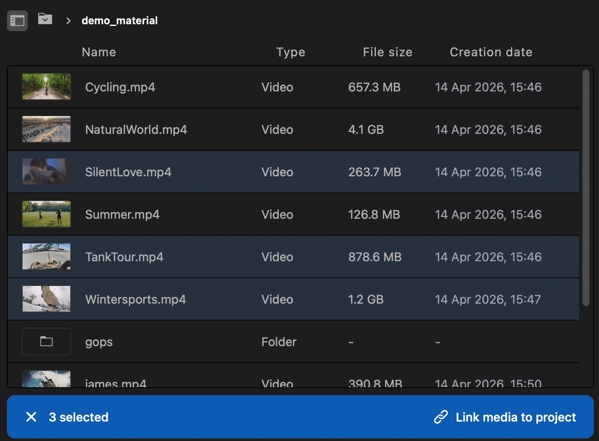This screenshot has width=599, height=441.
Task: Click Video type cell in Summer.mp4 row
Action: [x=277, y=214]
